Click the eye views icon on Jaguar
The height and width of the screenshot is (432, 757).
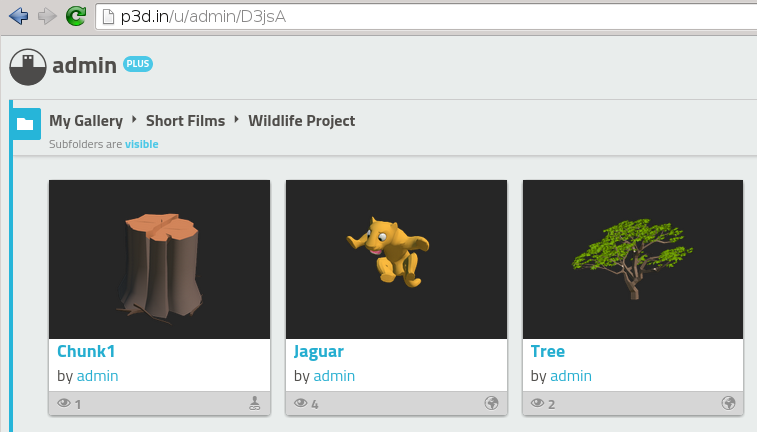tap(300, 403)
